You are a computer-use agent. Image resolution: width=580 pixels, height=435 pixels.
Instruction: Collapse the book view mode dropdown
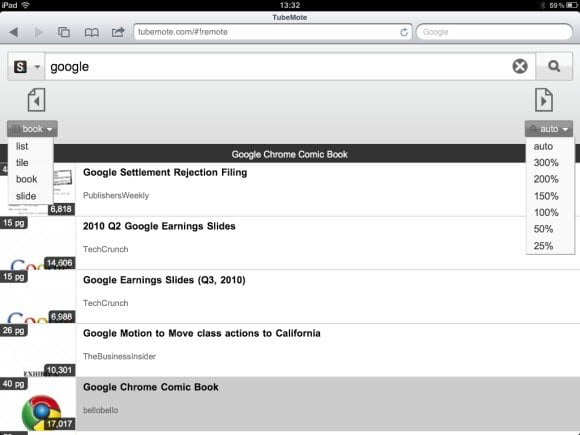[32, 129]
